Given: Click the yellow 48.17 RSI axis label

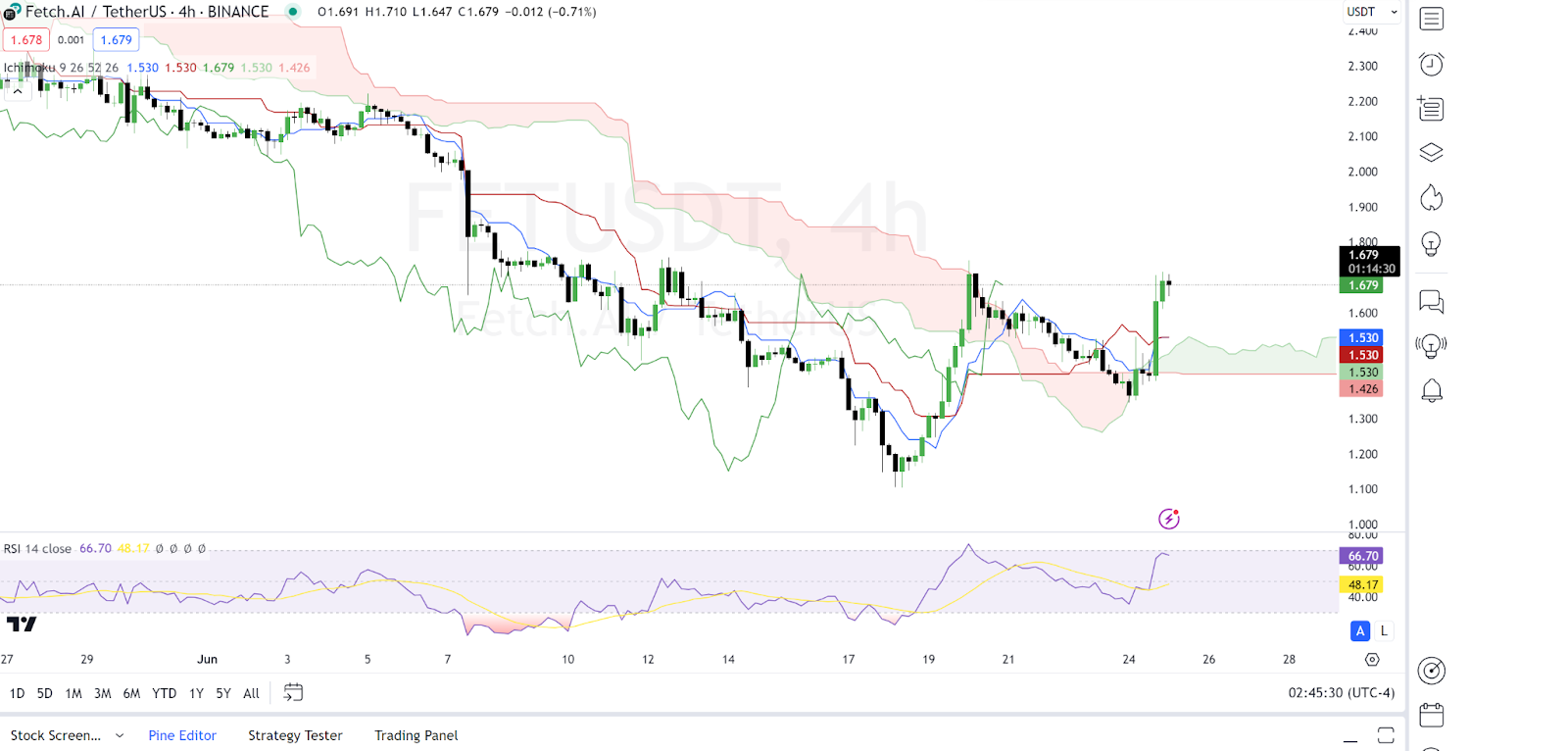Looking at the screenshot, I should coord(1362,584).
